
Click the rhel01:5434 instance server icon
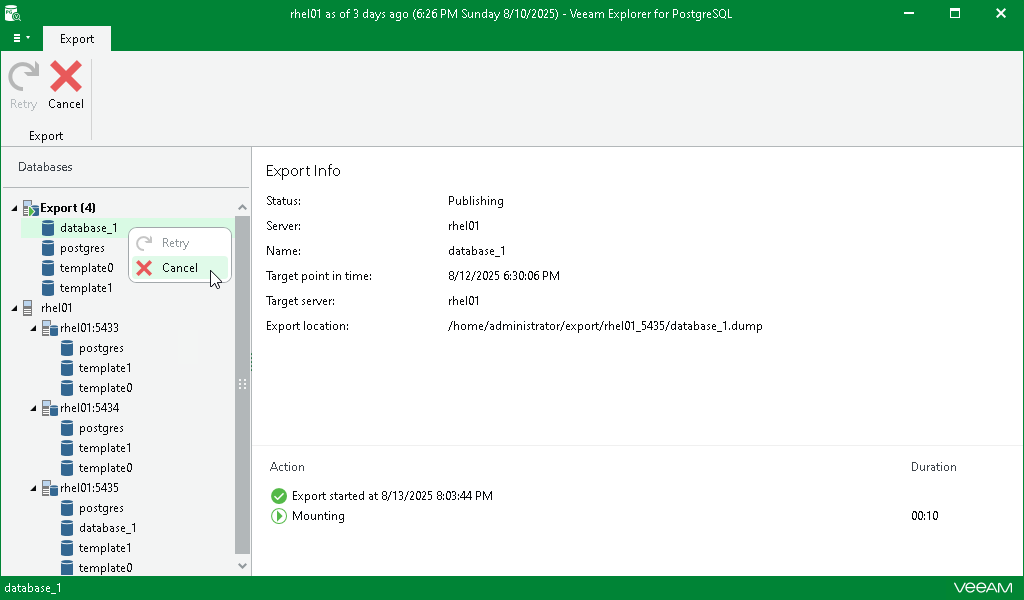50,408
